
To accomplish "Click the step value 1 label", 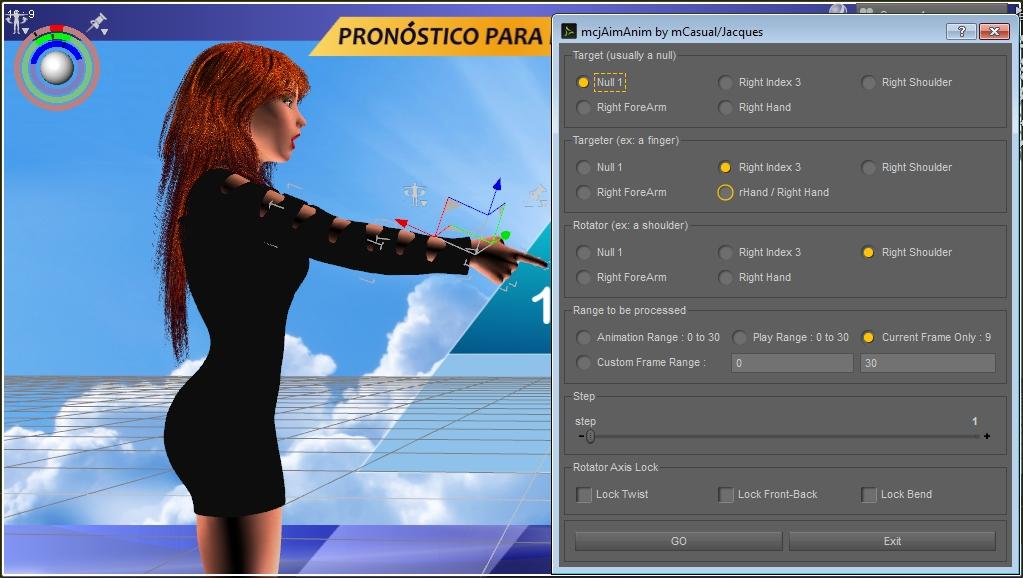I will [975, 421].
